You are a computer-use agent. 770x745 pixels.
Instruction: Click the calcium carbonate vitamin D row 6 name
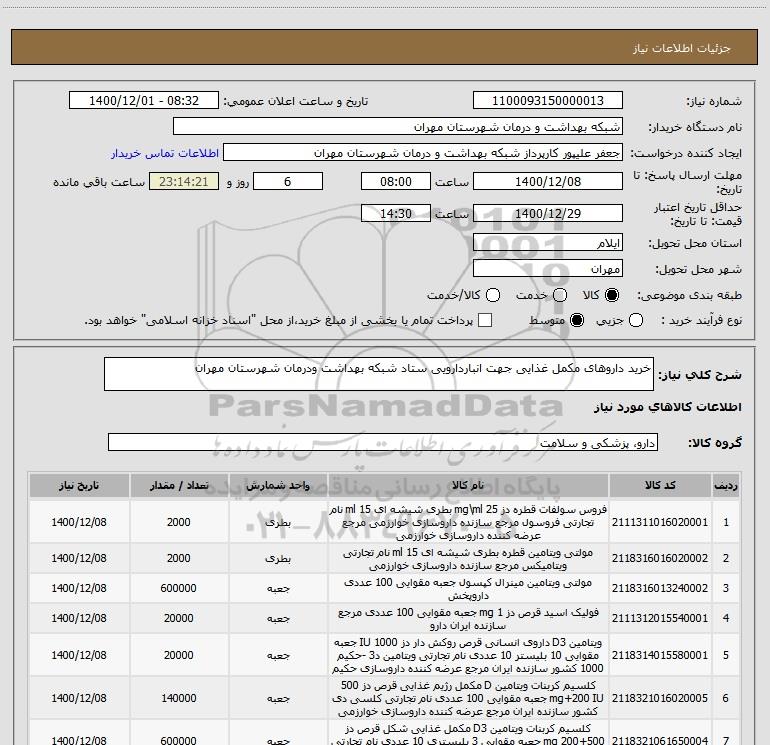coord(468,698)
